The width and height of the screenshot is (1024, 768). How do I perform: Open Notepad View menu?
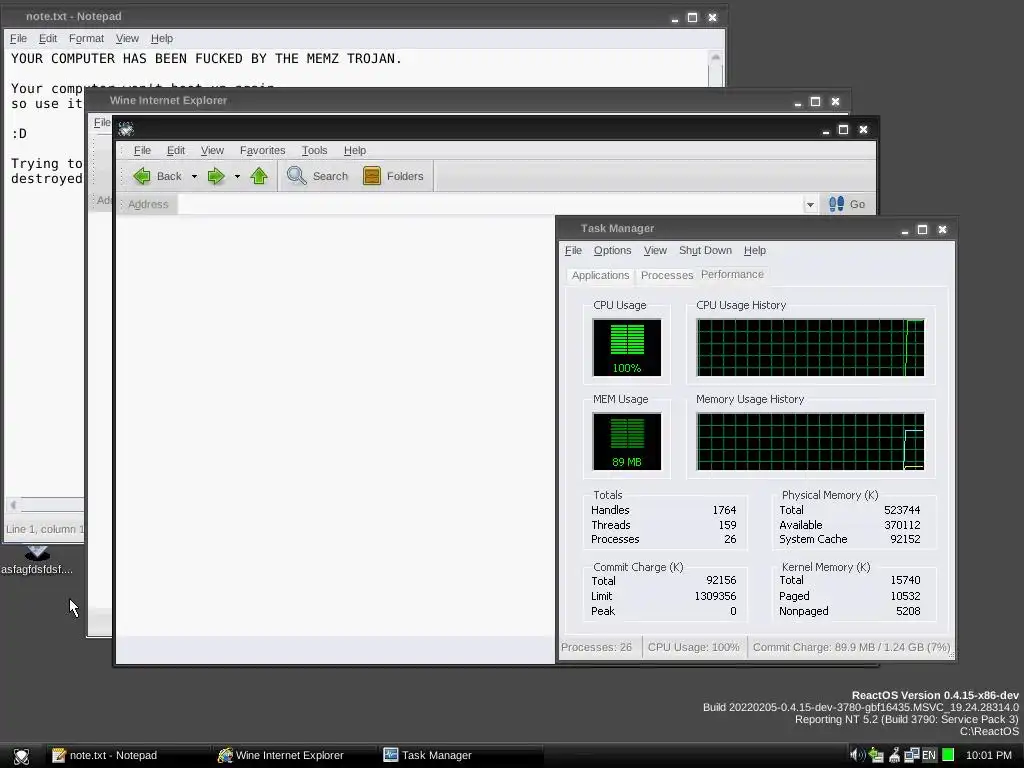tap(127, 39)
